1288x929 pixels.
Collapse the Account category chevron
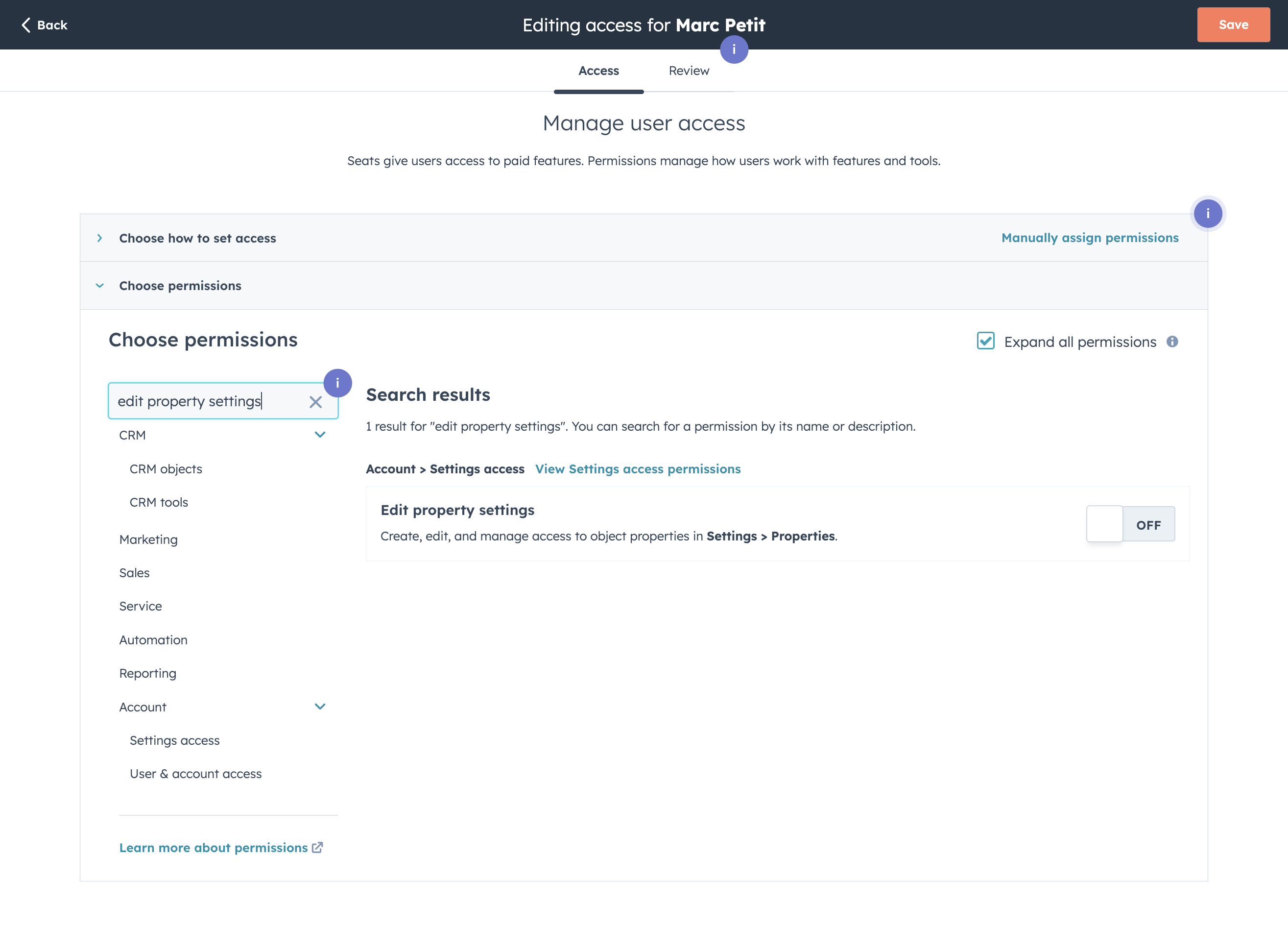click(x=320, y=706)
